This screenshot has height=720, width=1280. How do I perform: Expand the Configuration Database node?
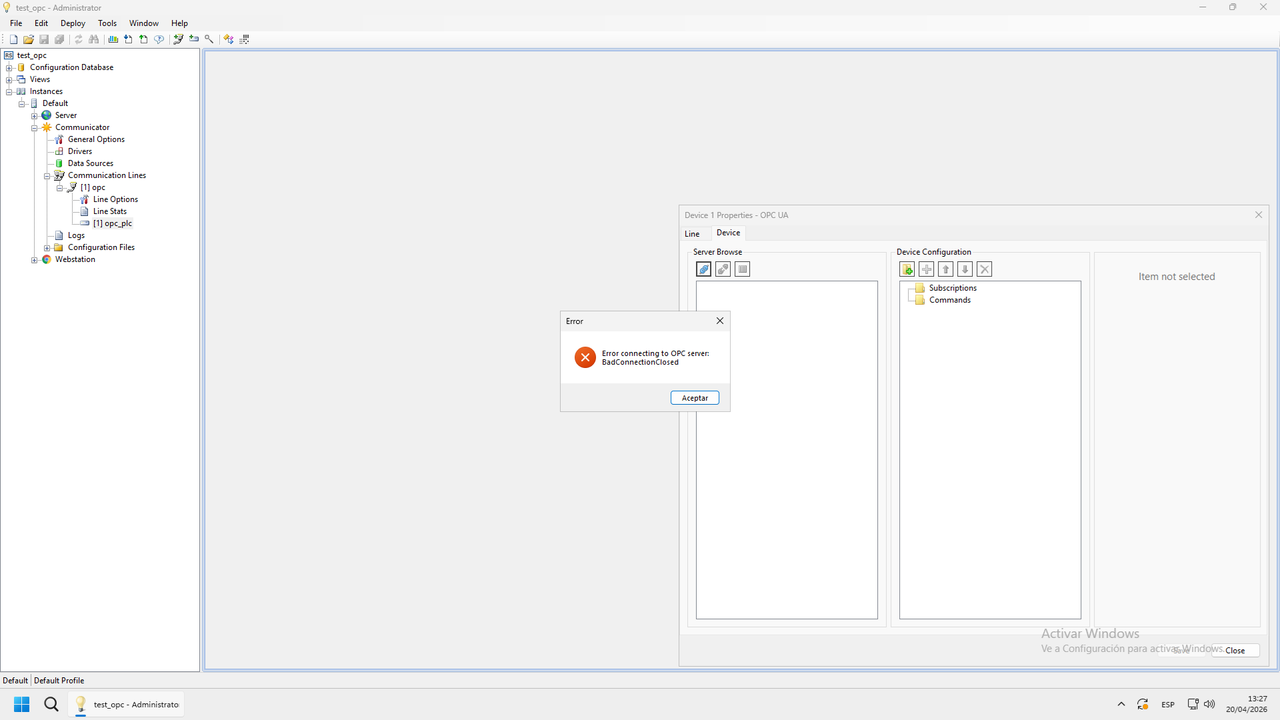click(9, 67)
